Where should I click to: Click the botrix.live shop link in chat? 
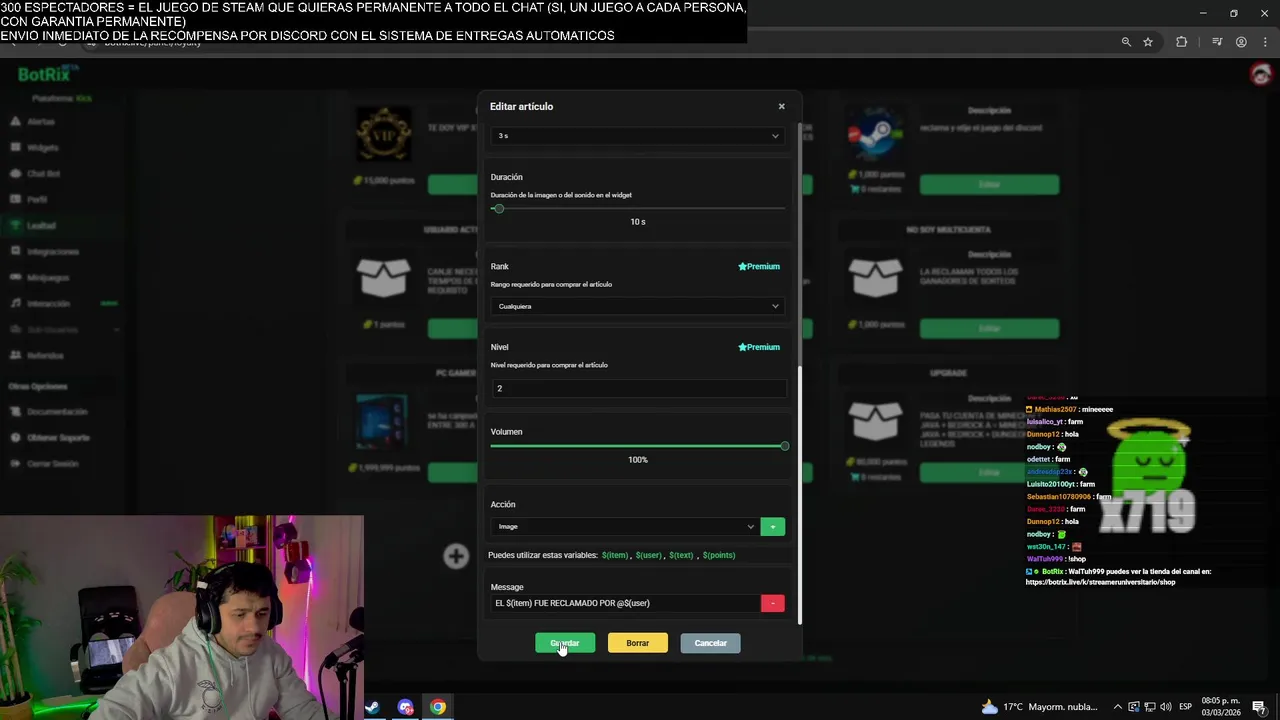[x=1100, y=582]
